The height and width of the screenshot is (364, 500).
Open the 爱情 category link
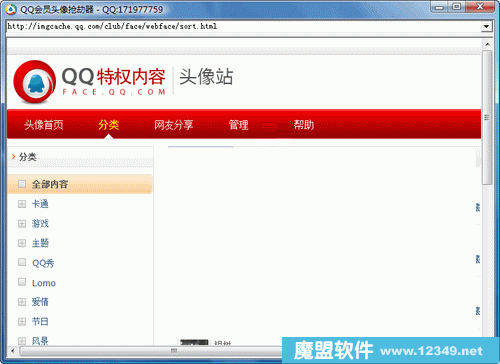click(40, 302)
